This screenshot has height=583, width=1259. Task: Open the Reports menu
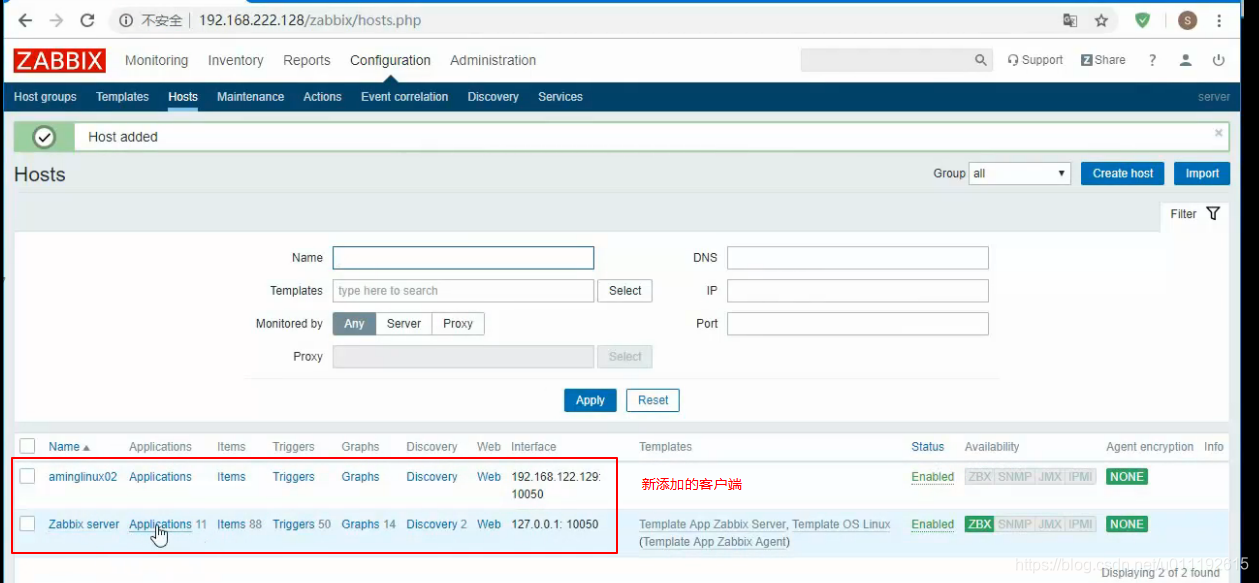pyautogui.click(x=307, y=60)
